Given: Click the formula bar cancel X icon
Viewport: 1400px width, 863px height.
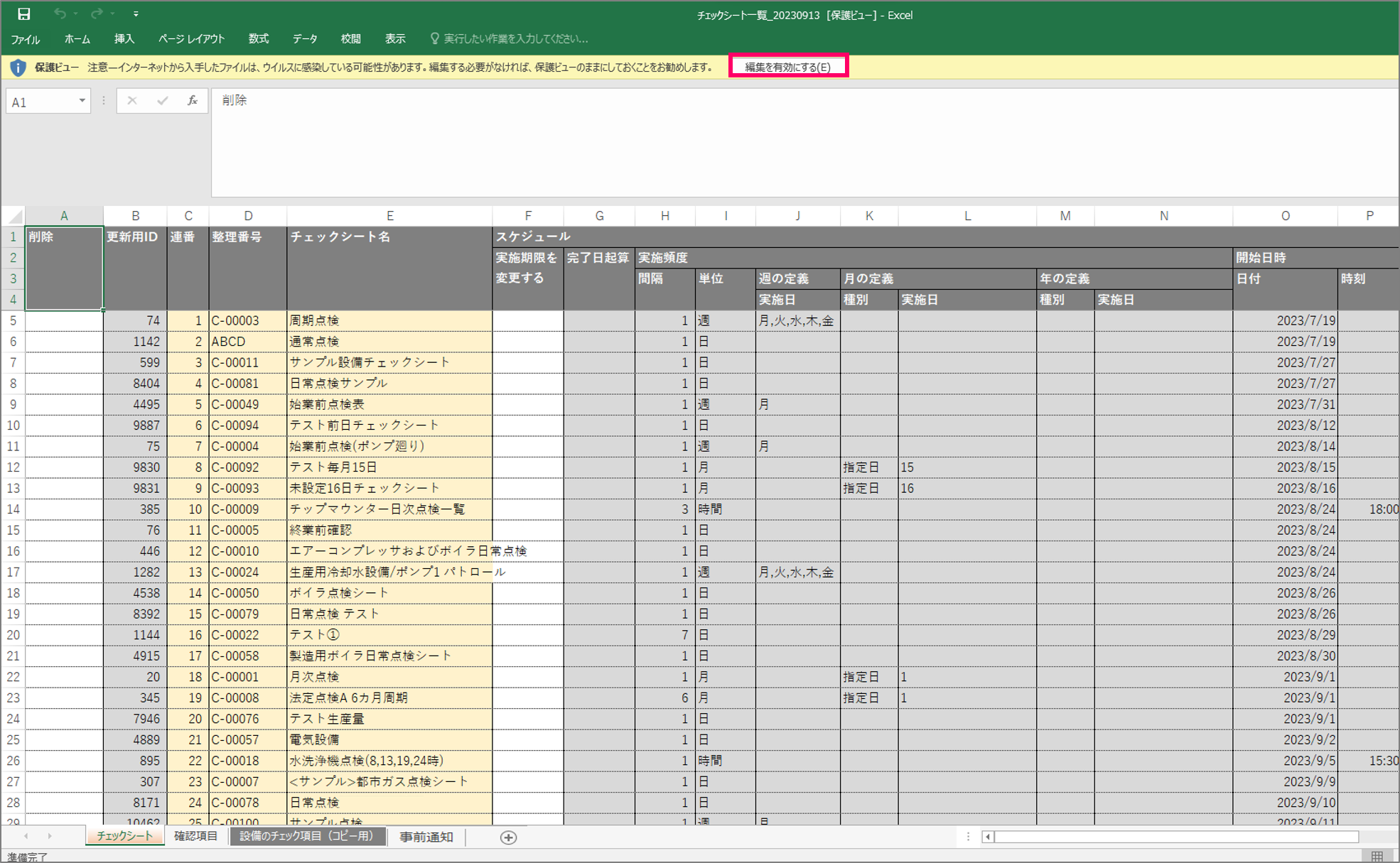Looking at the screenshot, I should (x=132, y=101).
